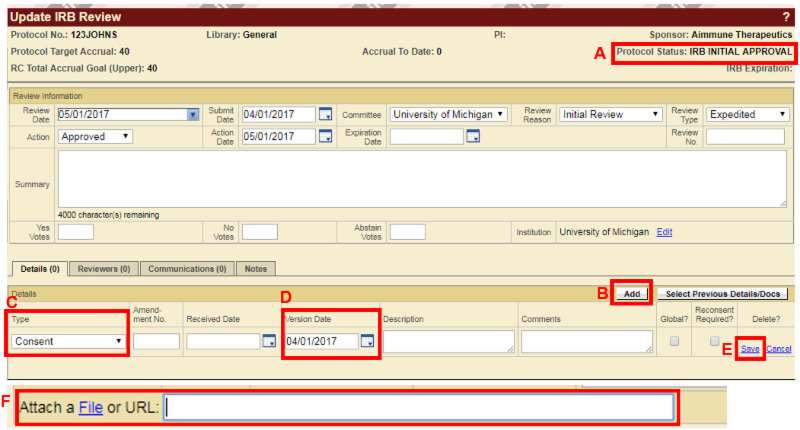Image resolution: width=800 pixels, height=430 pixels.
Task: Expand the Review Date dropdown
Action: (x=193, y=114)
